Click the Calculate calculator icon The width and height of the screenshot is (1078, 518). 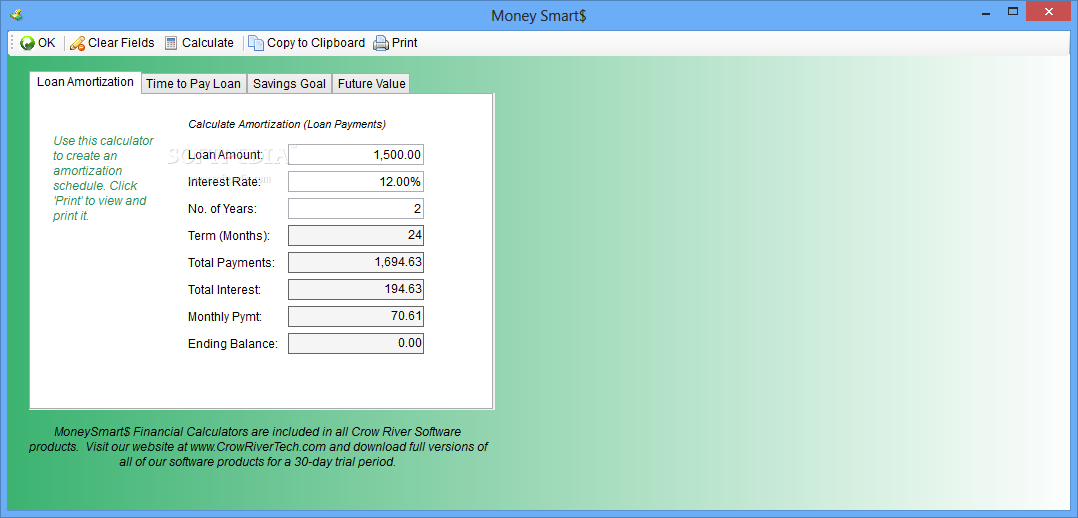pyautogui.click(x=170, y=43)
